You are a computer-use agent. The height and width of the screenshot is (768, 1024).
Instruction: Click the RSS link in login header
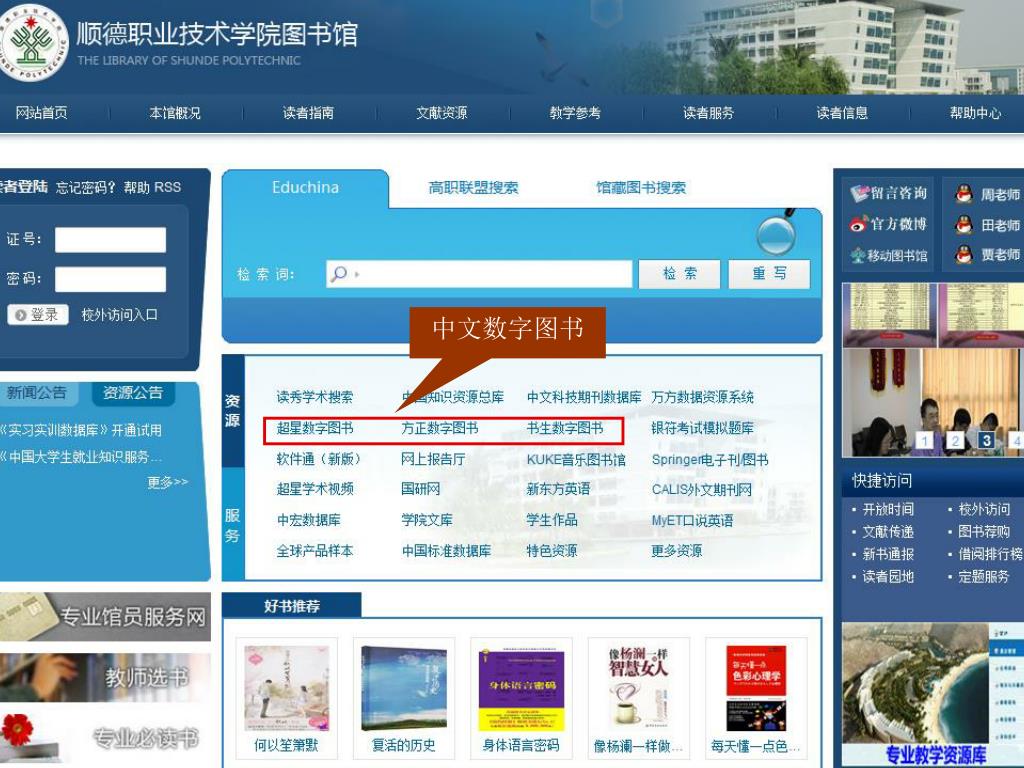(x=168, y=187)
